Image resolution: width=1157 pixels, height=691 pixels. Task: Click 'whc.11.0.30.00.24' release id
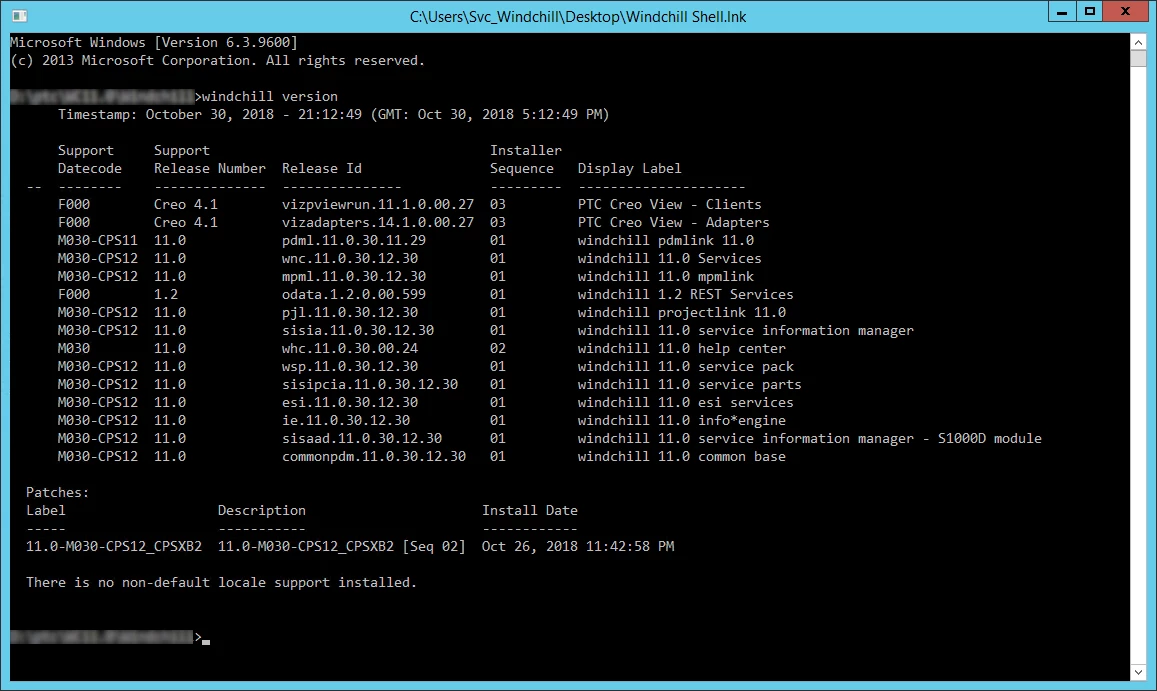click(x=350, y=348)
